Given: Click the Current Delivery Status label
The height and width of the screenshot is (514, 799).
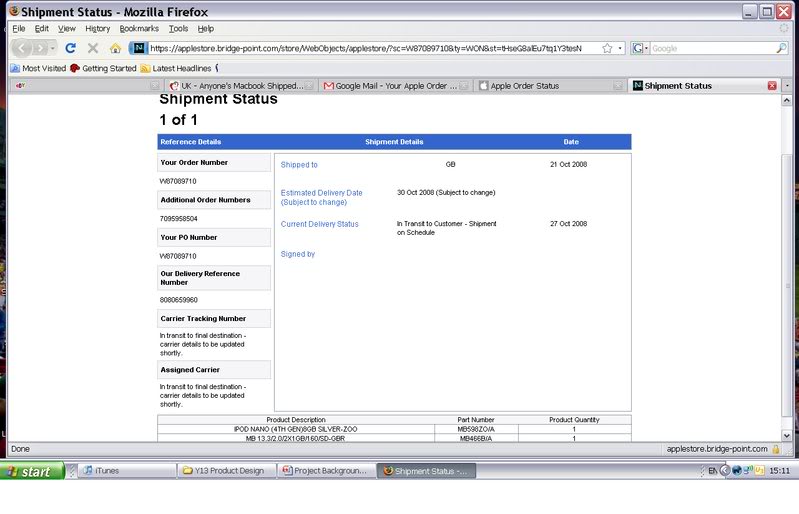Looking at the screenshot, I should 319,224.
